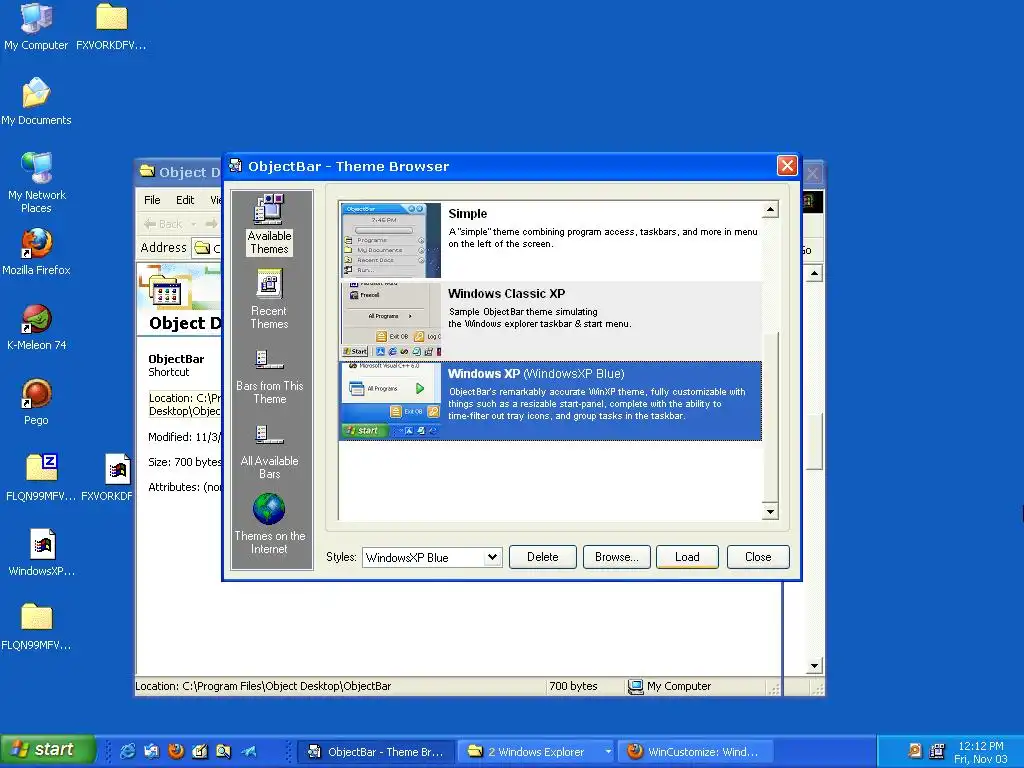Click the Explorer scrollbar down arrow
This screenshot has width=1024, height=768.
click(814, 666)
